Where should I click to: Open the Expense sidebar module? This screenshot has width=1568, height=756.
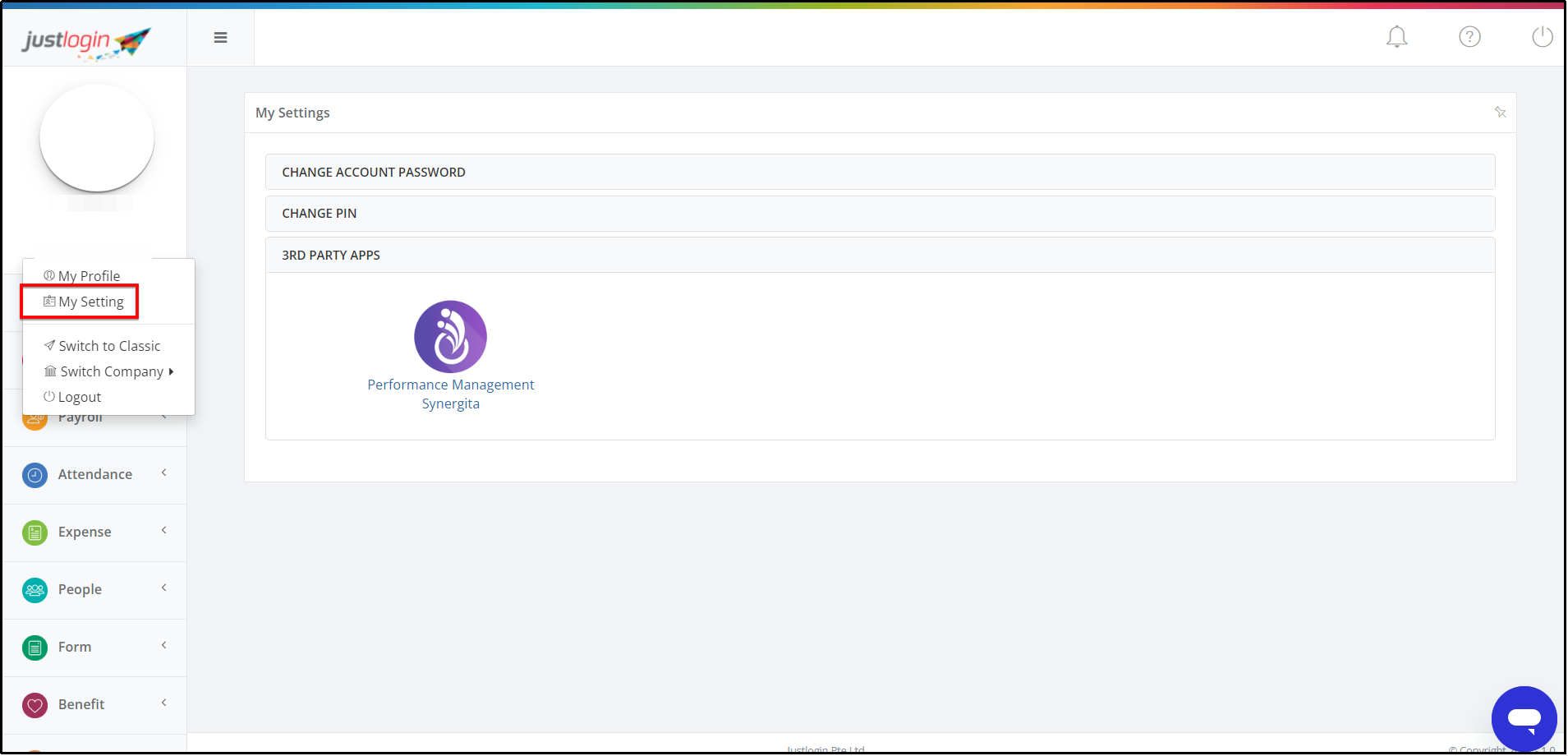click(x=94, y=532)
